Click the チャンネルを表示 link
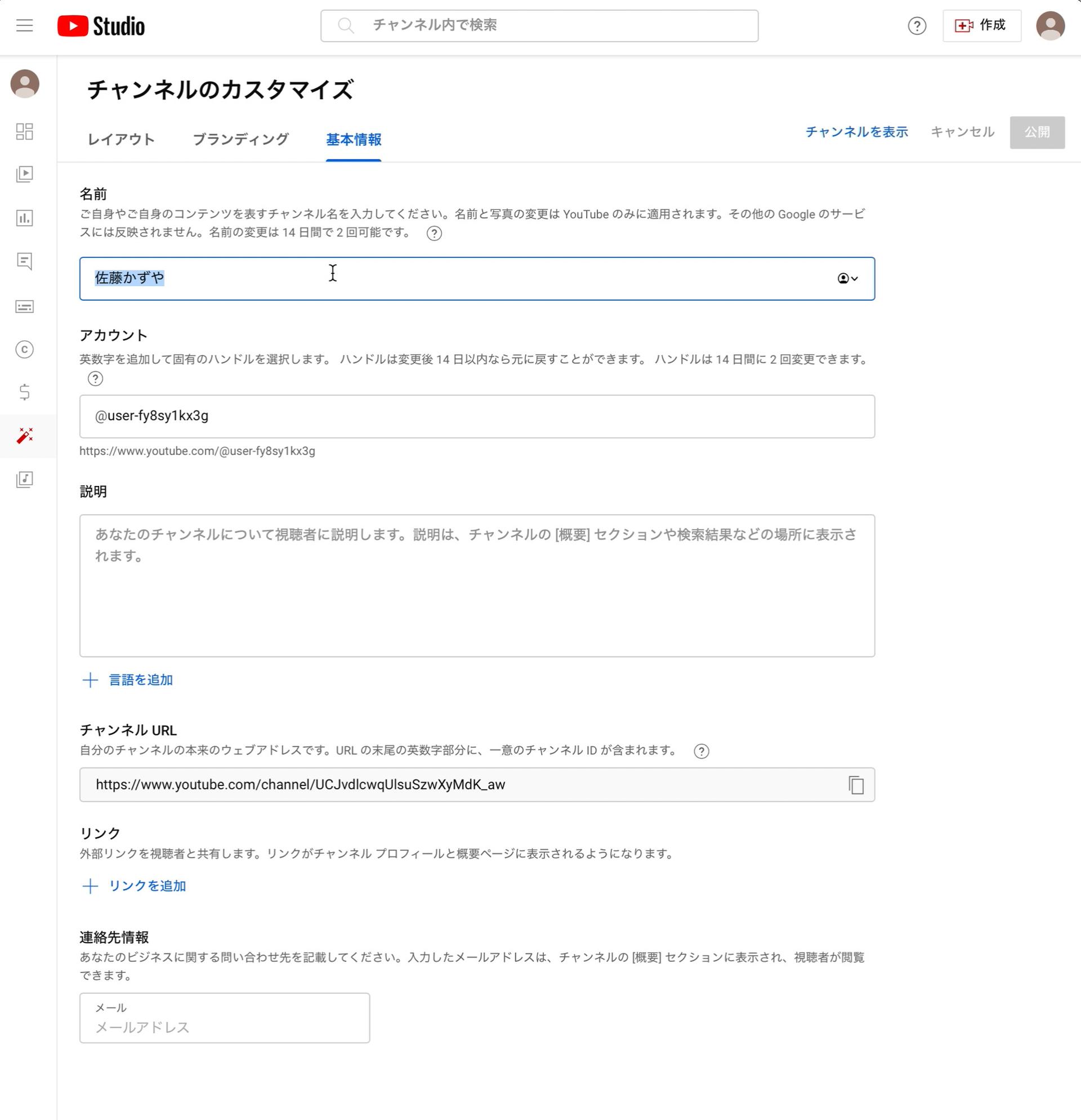The height and width of the screenshot is (1120, 1081). 856,131
